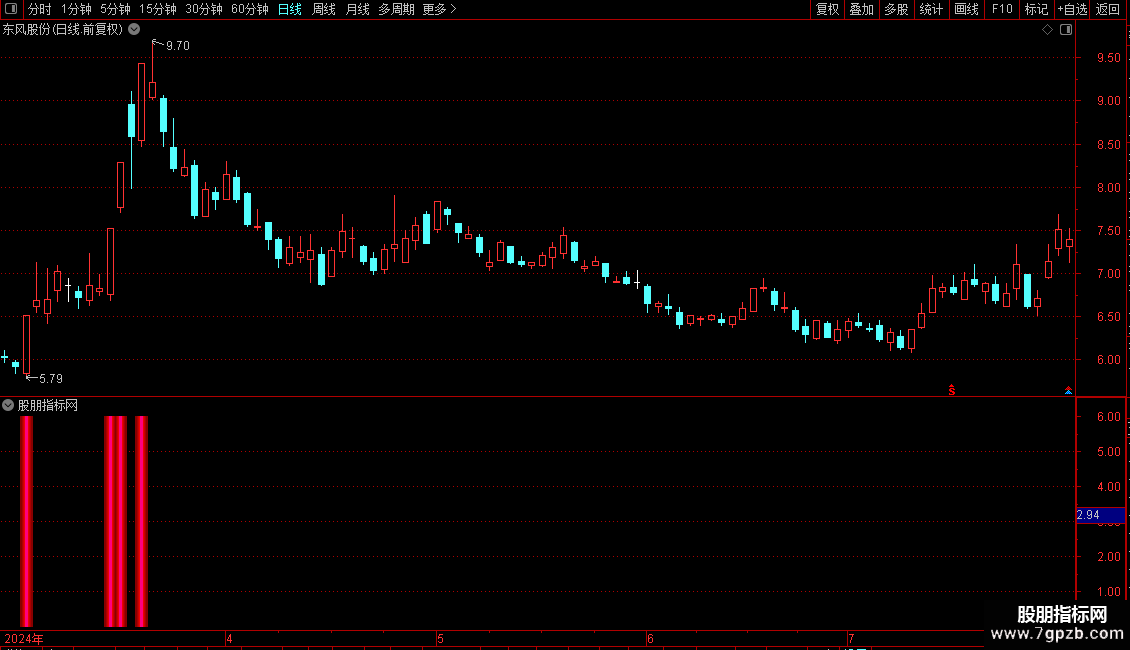Expand the 更多 periods menu
The height and width of the screenshot is (650, 1130).
(440, 9)
